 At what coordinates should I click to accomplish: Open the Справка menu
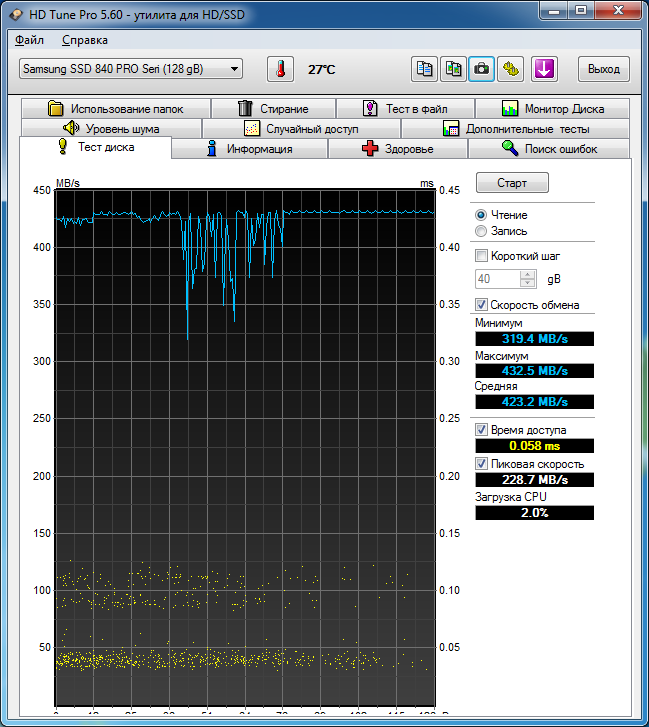click(85, 40)
